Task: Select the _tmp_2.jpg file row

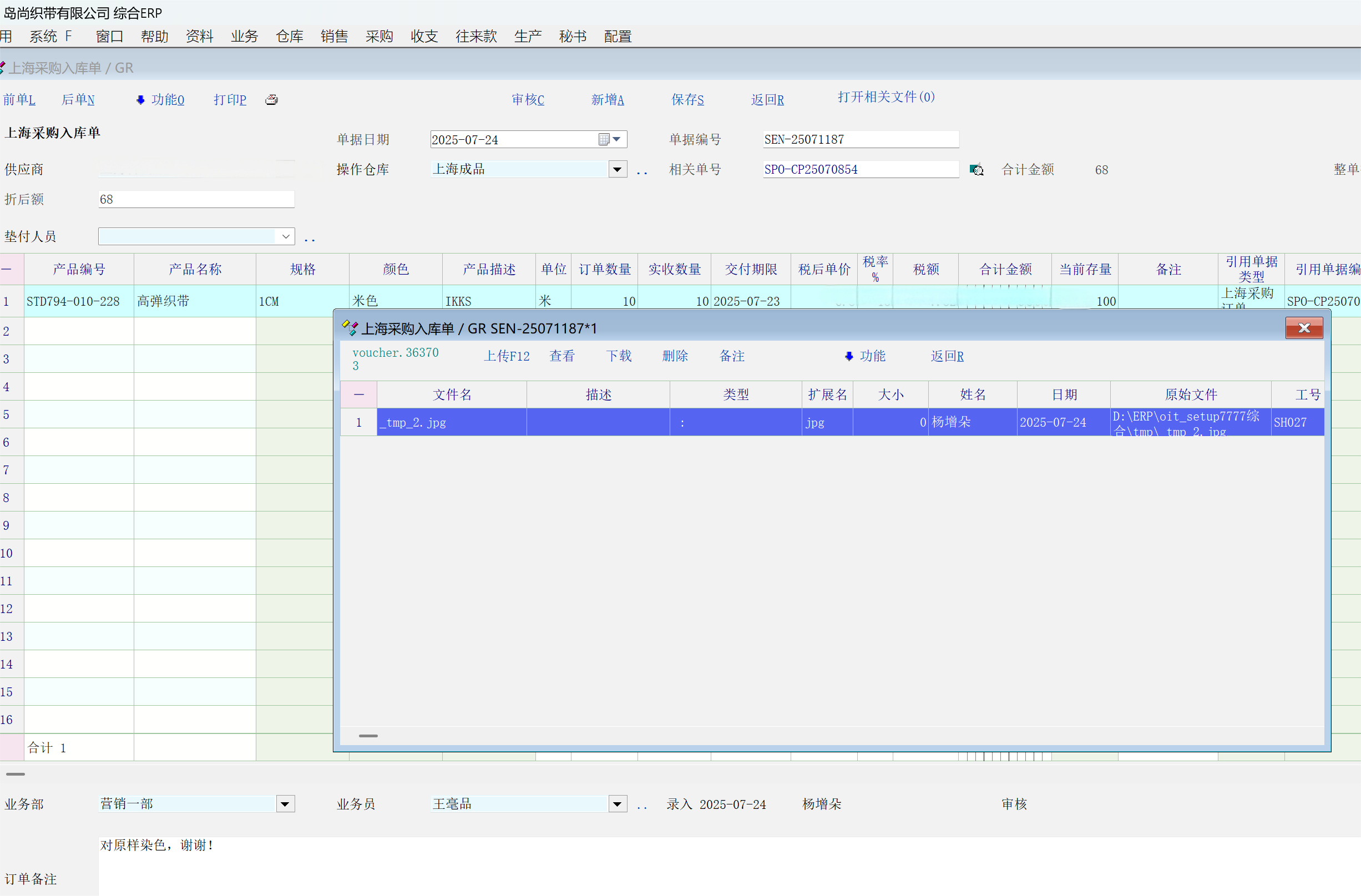Action: click(451, 423)
